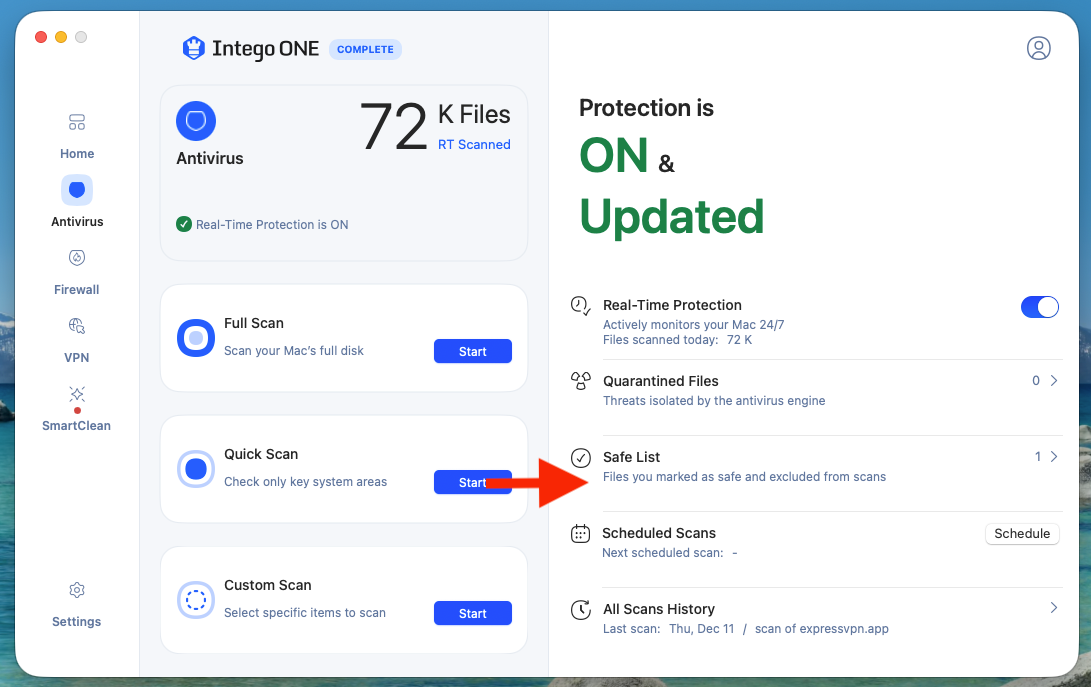Open the VPN globe sidebar icon
Viewport: 1091px width, 687px height.
pyautogui.click(x=77, y=326)
